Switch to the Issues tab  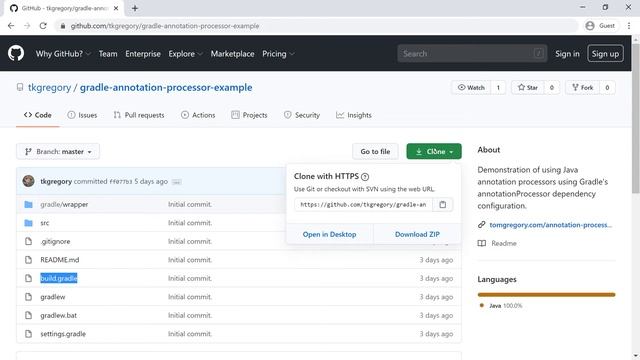click(x=82, y=115)
